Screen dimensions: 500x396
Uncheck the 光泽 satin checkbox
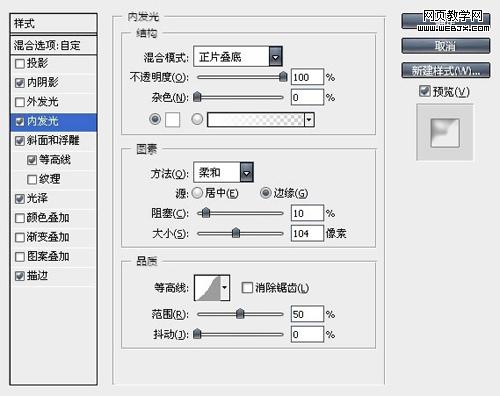pyautogui.click(x=20, y=199)
